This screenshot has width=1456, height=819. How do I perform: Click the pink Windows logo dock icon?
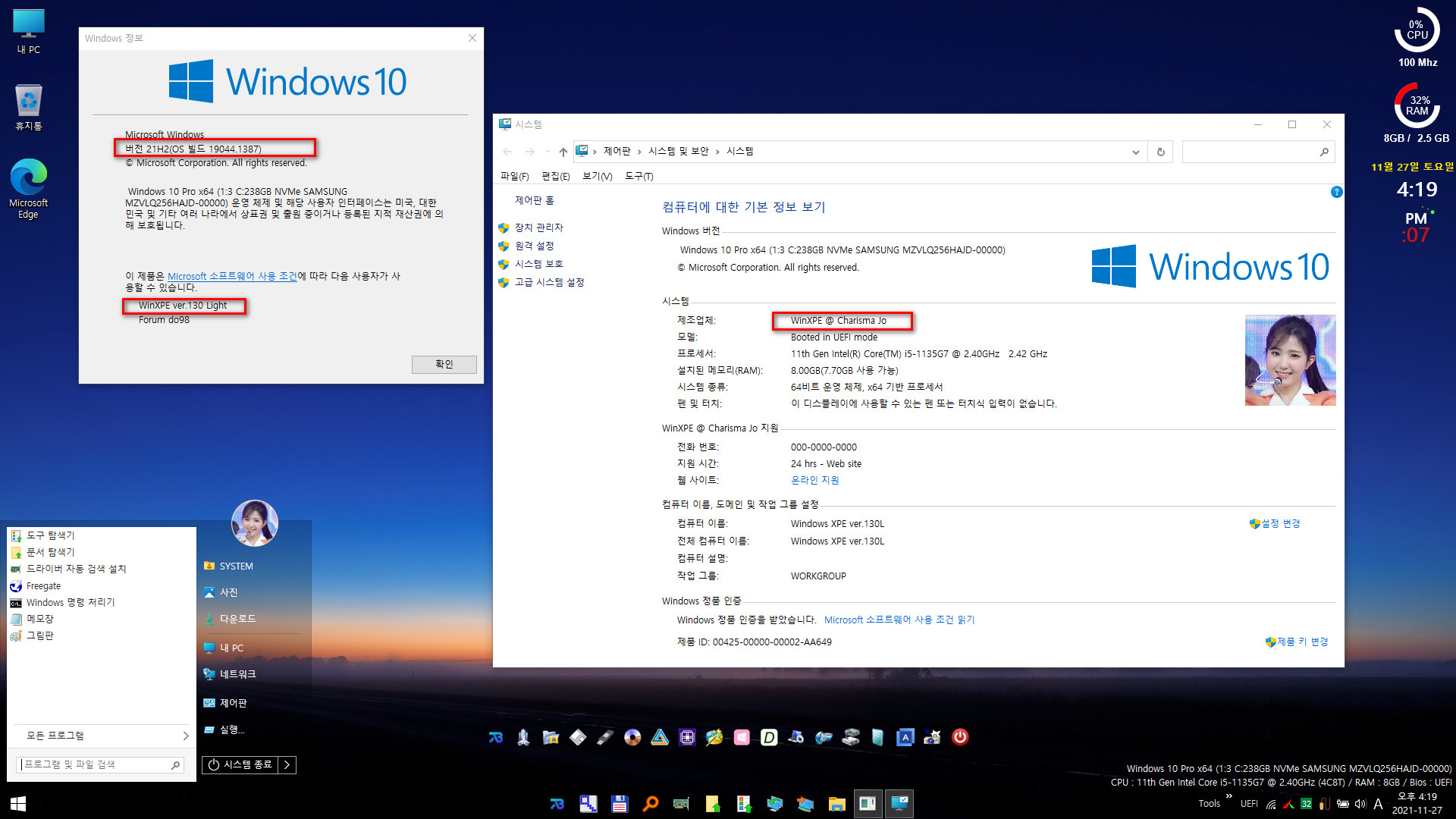[742, 737]
